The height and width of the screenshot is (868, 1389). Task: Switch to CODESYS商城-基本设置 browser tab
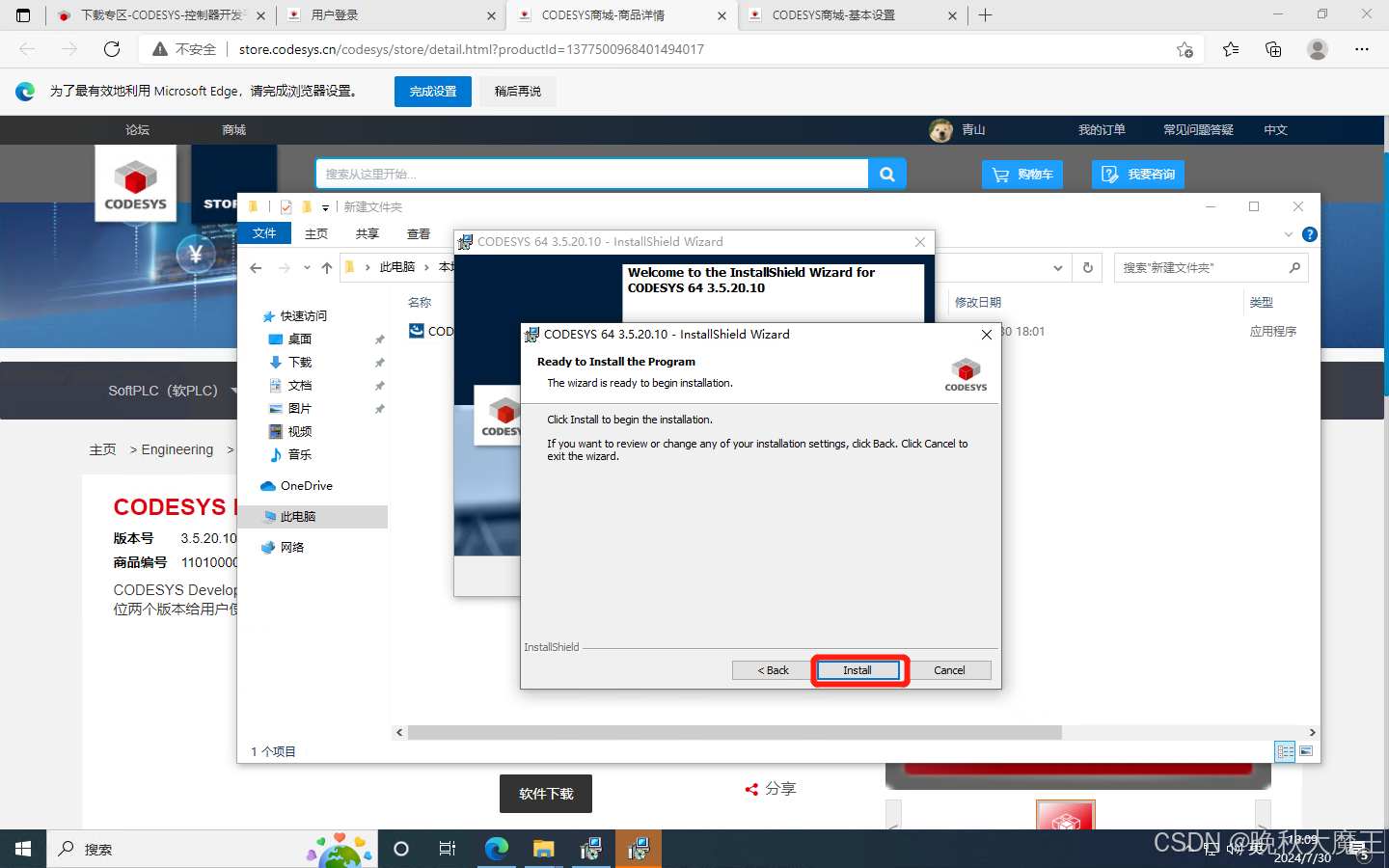click(853, 15)
